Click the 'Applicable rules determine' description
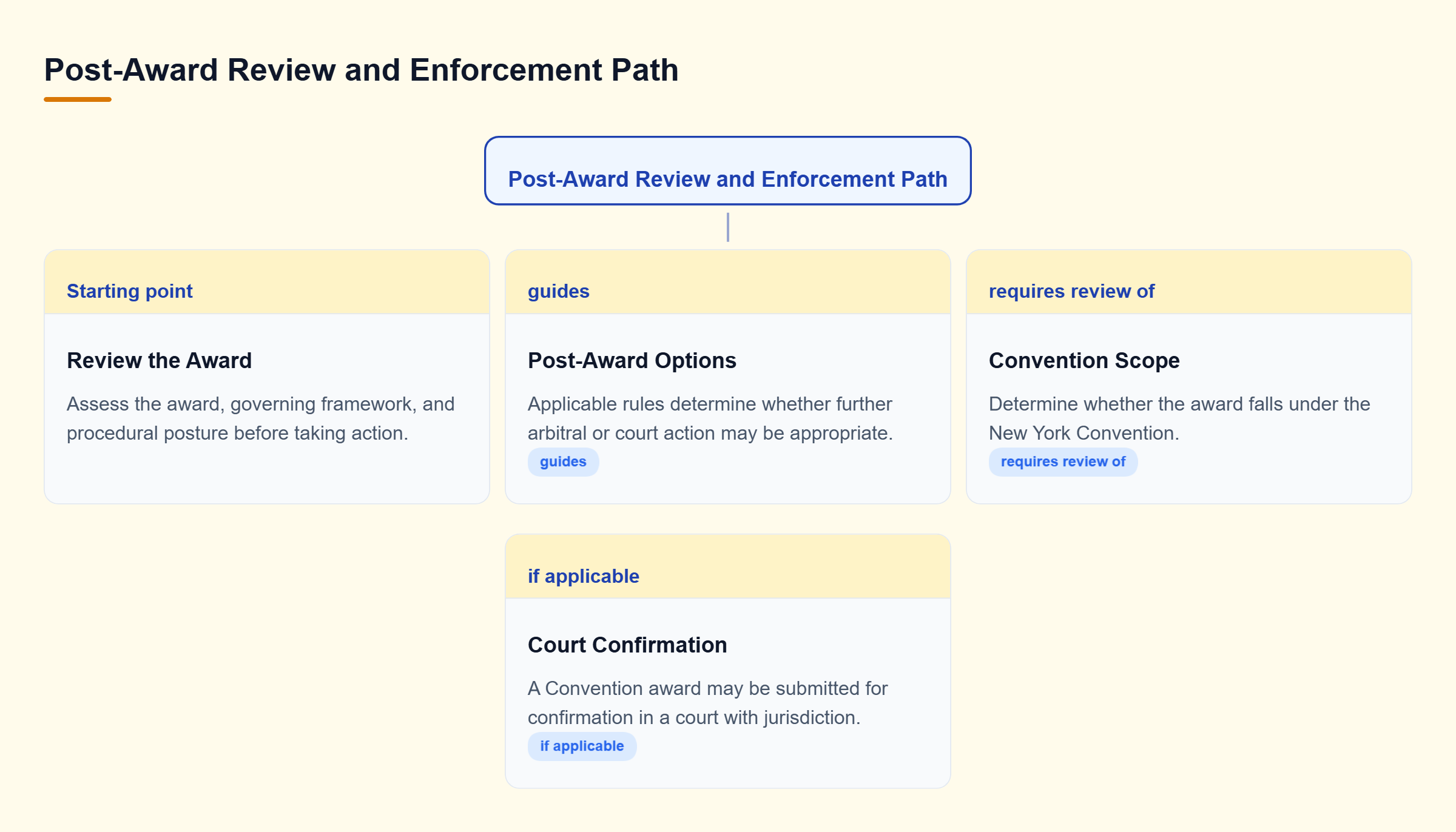The width and height of the screenshot is (1456, 832). coord(710,418)
